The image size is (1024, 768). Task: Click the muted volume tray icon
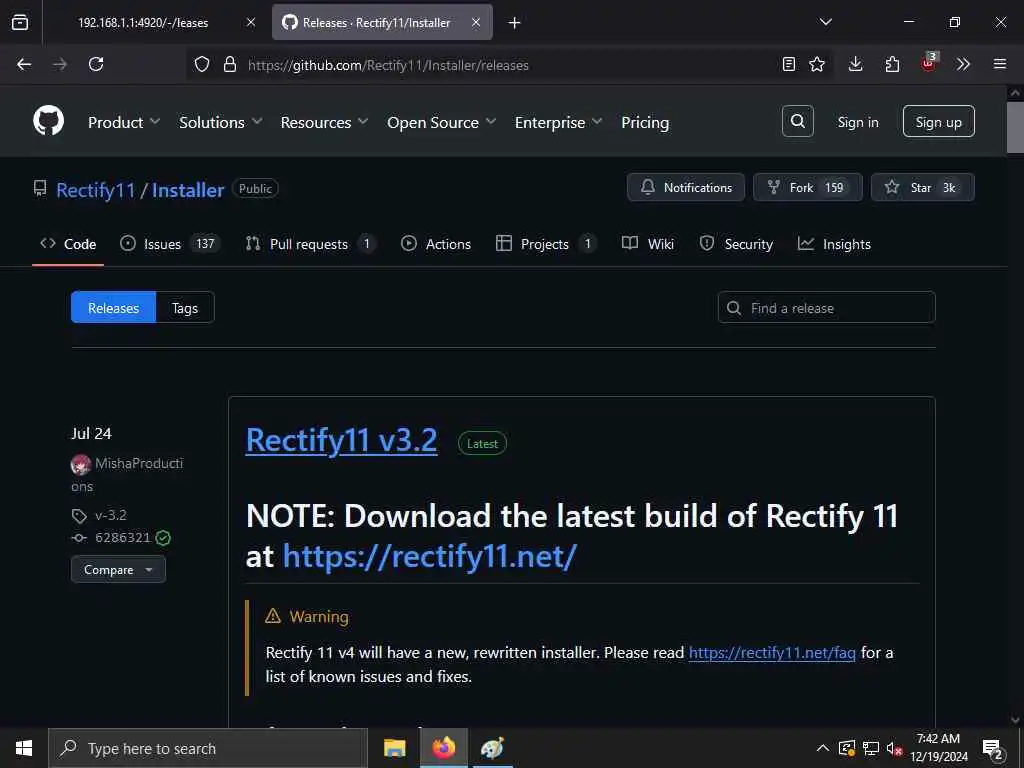click(x=894, y=748)
